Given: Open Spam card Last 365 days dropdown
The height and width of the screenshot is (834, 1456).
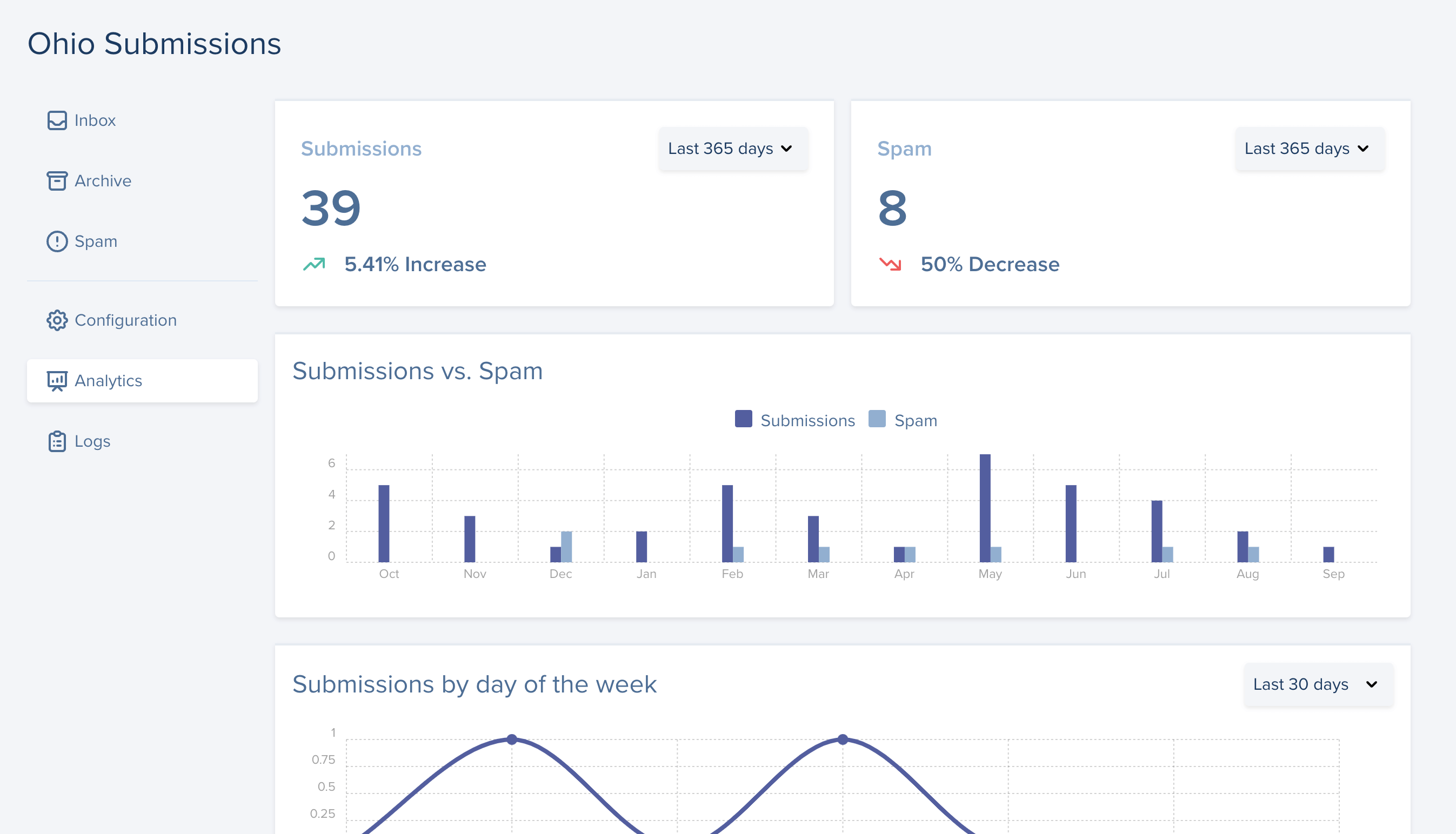Looking at the screenshot, I should tap(1310, 149).
